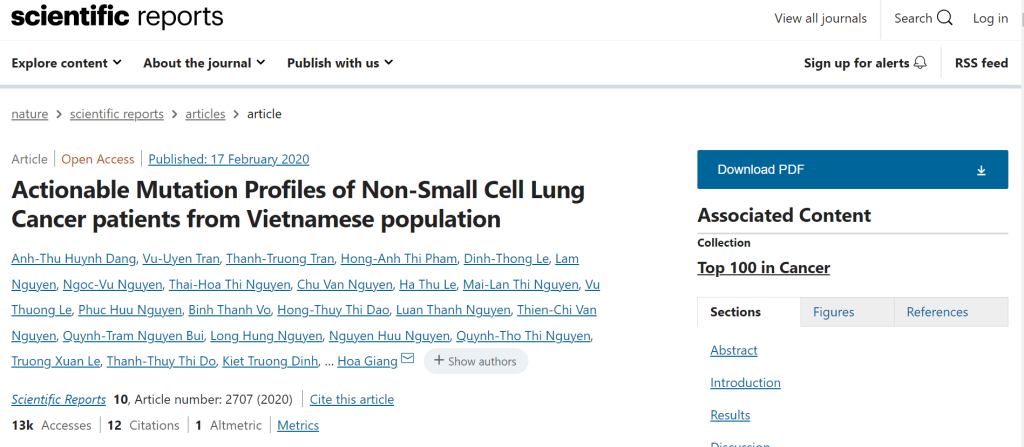
Task: Navigate to the articles breadcrumb
Action: click(205, 114)
